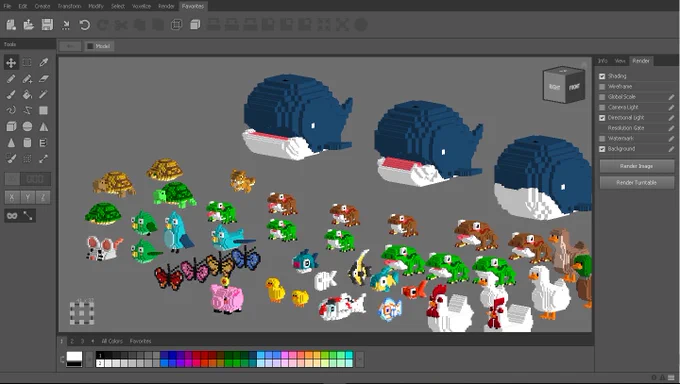Enable the Wireframe checkbox
This screenshot has width=680, height=384.
[x=602, y=87]
